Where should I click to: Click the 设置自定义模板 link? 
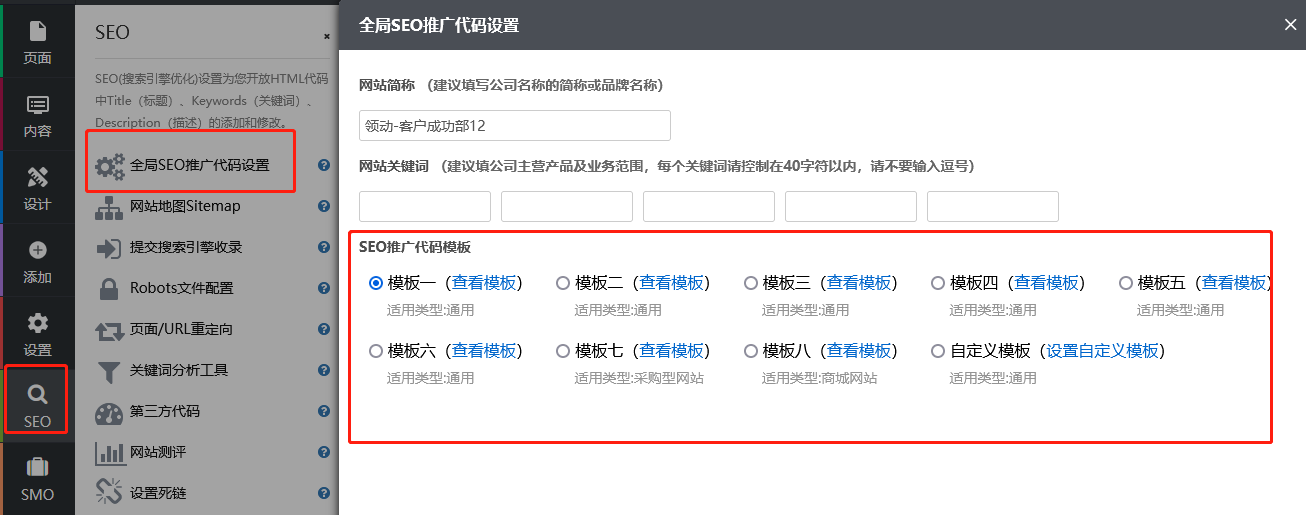(x=1102, y=351)
